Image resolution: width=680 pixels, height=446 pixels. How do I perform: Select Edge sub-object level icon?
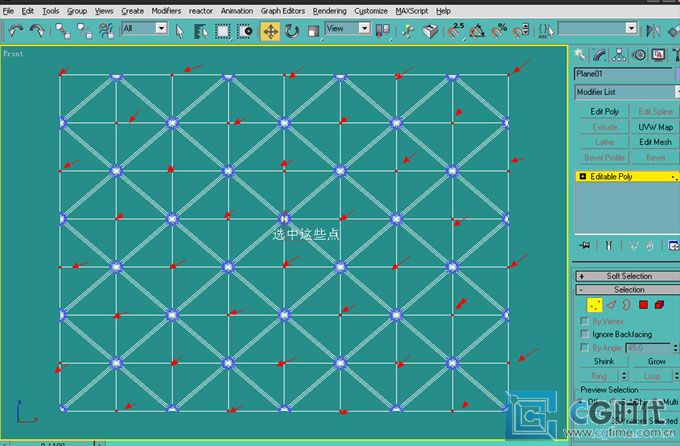(611, 305)
